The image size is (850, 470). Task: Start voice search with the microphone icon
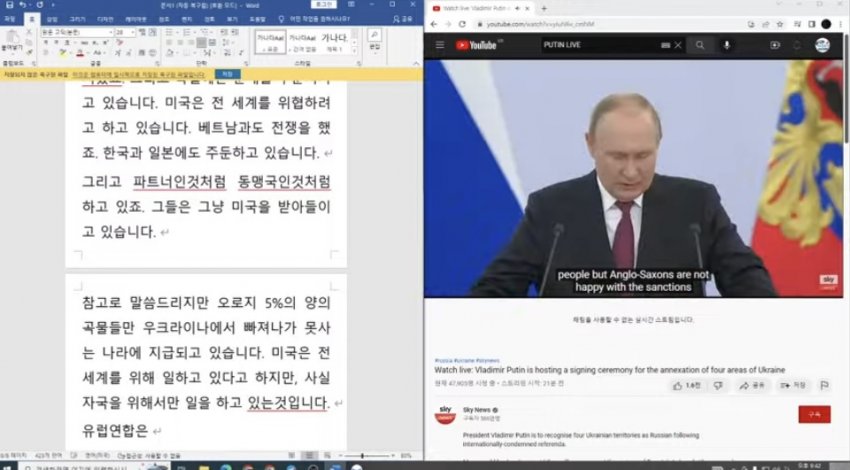727,45
